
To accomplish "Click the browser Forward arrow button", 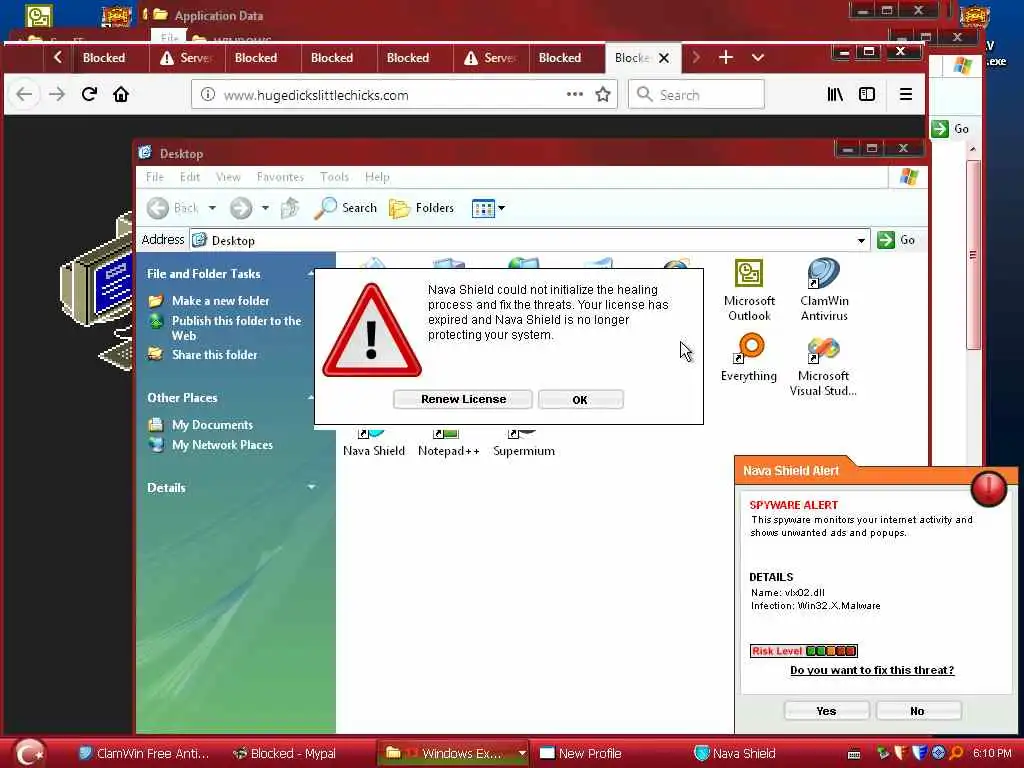I will coord(57,94).
